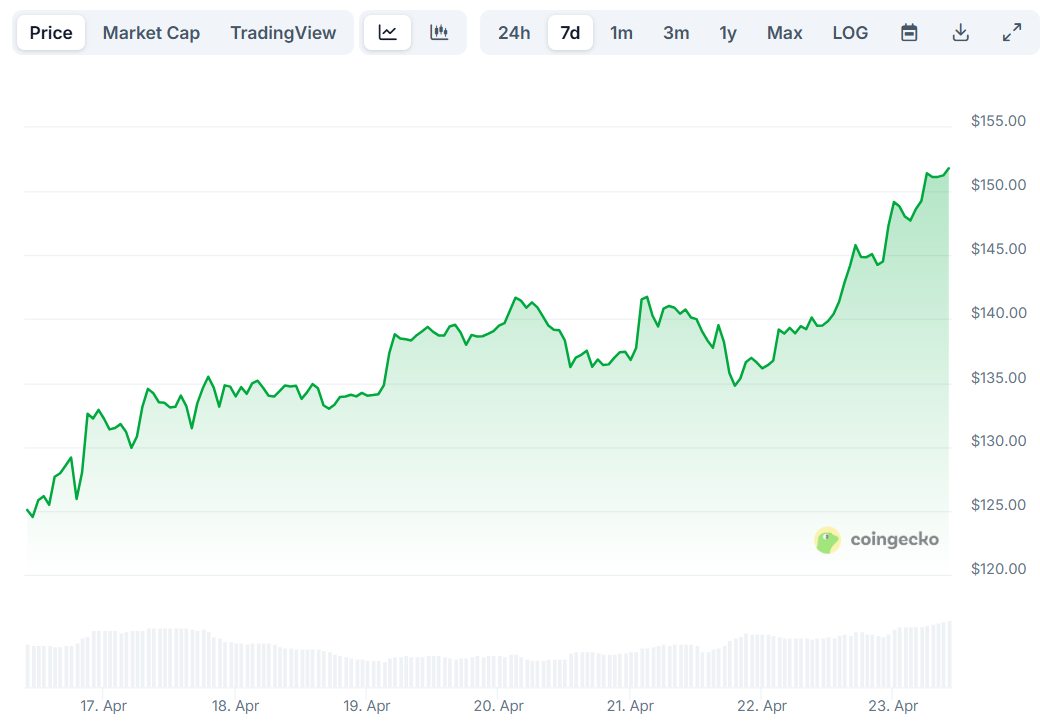Download the chart data
Image resolution: width=1040 pixels, height=722 pixels.
tap(960, 33)
